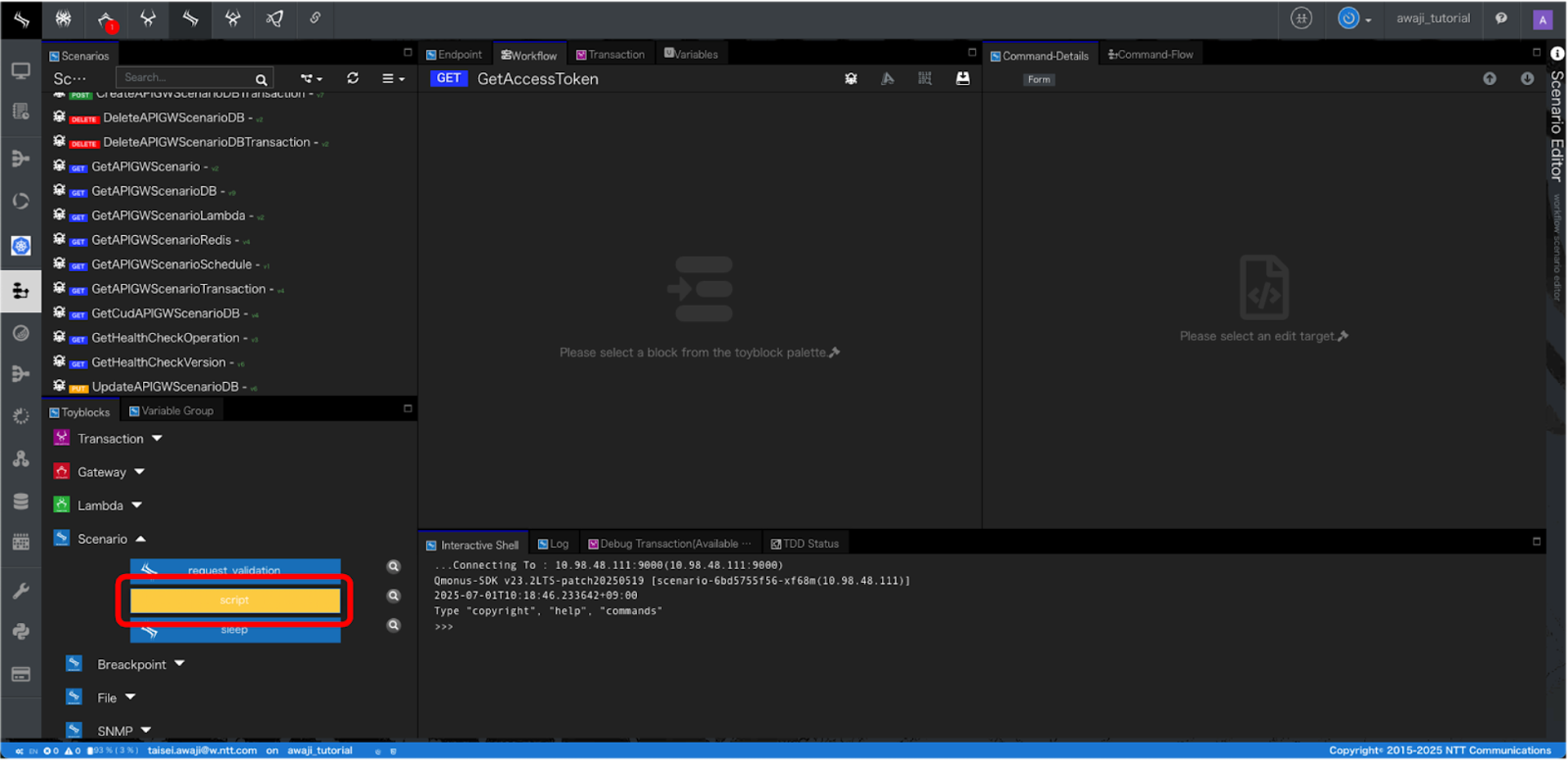Select the GetAPIGWScenarioRedis scenario
Viewport: 1568px width, 761px height.
pos(161,240)
